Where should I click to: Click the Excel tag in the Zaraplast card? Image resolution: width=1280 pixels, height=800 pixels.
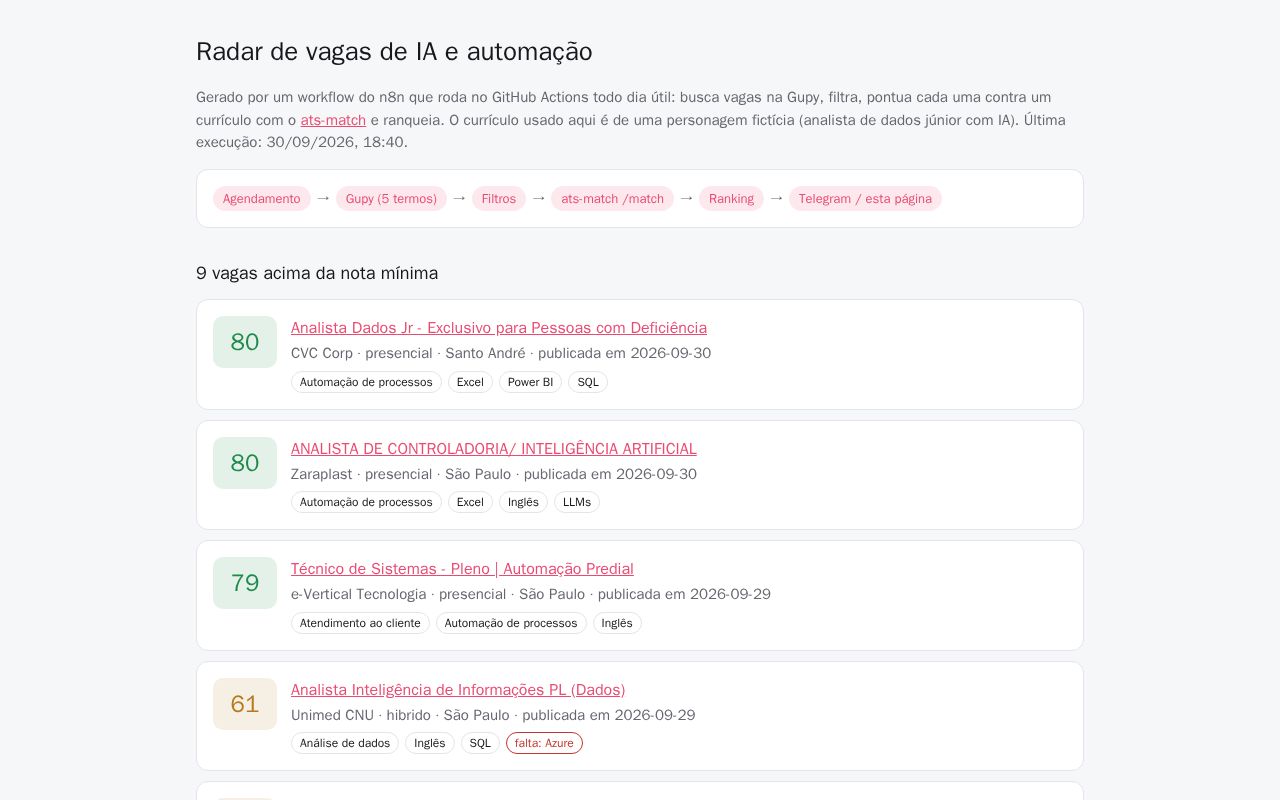click(470, 502)
